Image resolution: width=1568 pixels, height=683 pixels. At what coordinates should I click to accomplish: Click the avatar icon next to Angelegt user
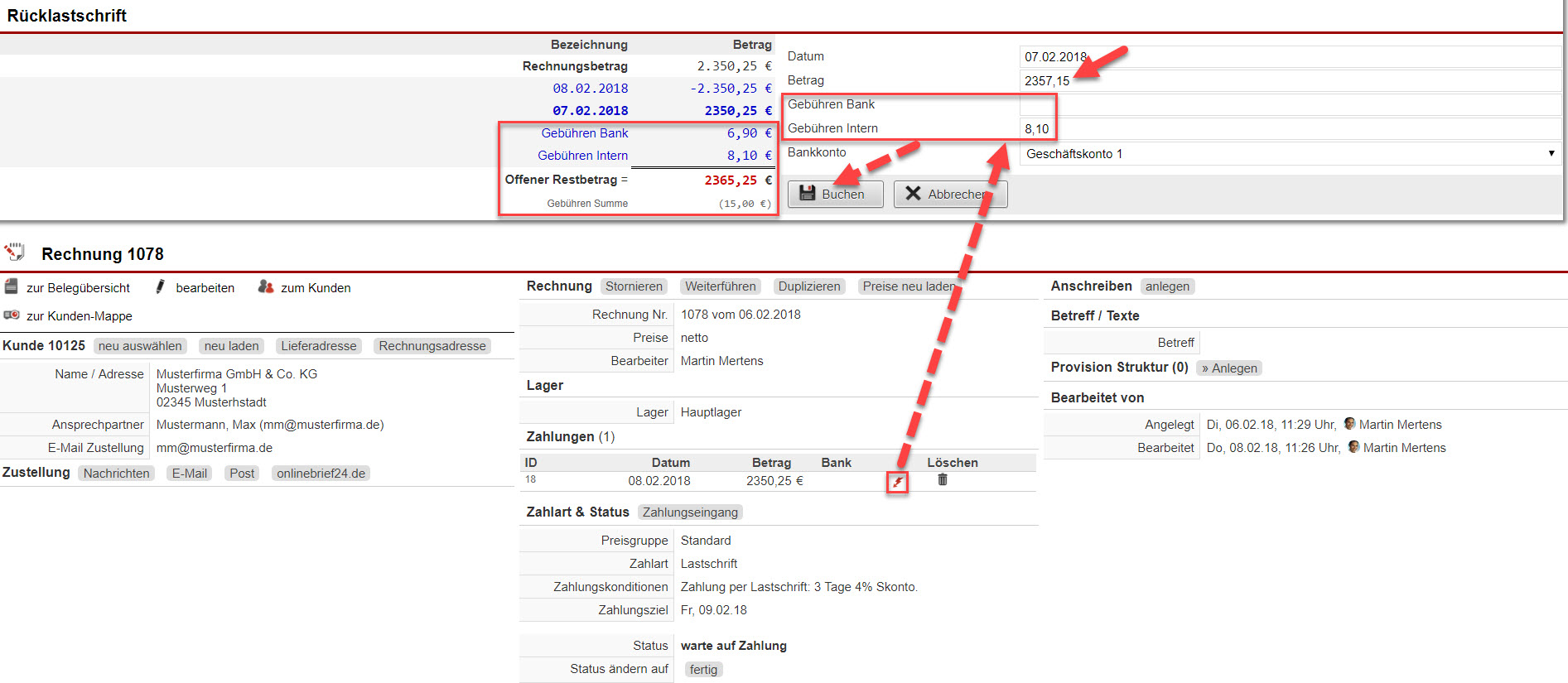1349,424
